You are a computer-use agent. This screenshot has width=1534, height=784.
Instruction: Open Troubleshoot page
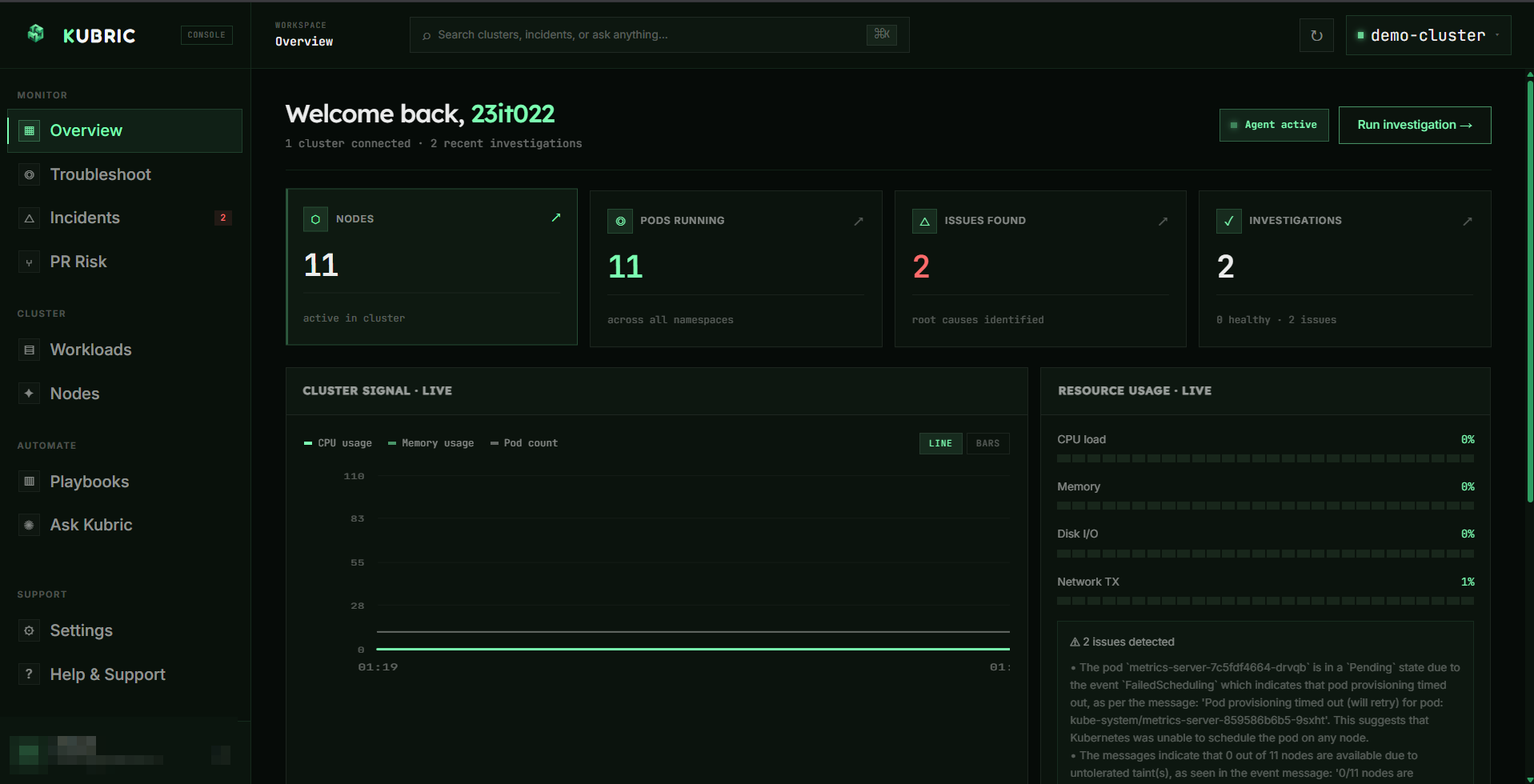(x=125, y=174)
